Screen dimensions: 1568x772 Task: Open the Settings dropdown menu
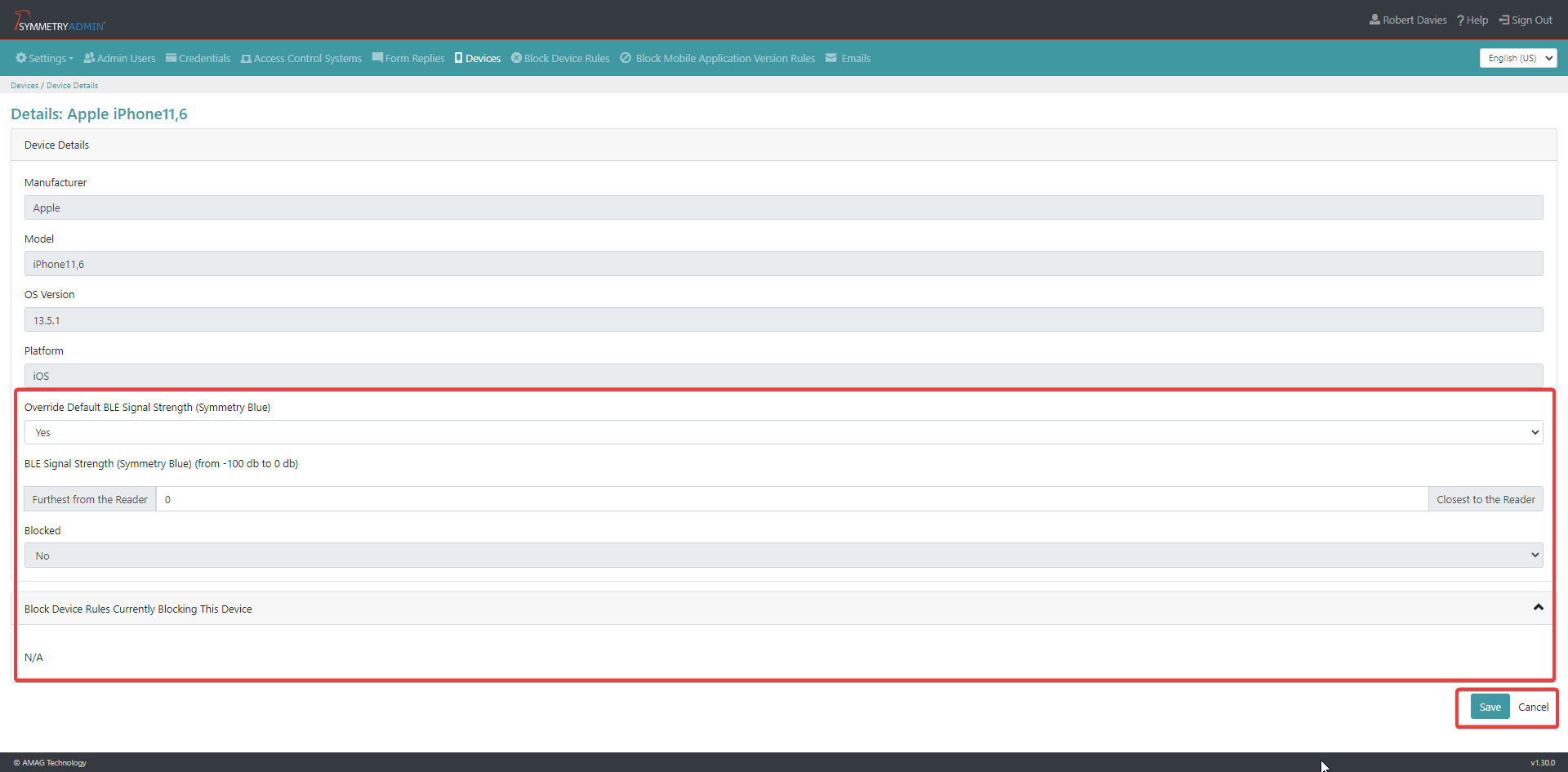point(44,58)
